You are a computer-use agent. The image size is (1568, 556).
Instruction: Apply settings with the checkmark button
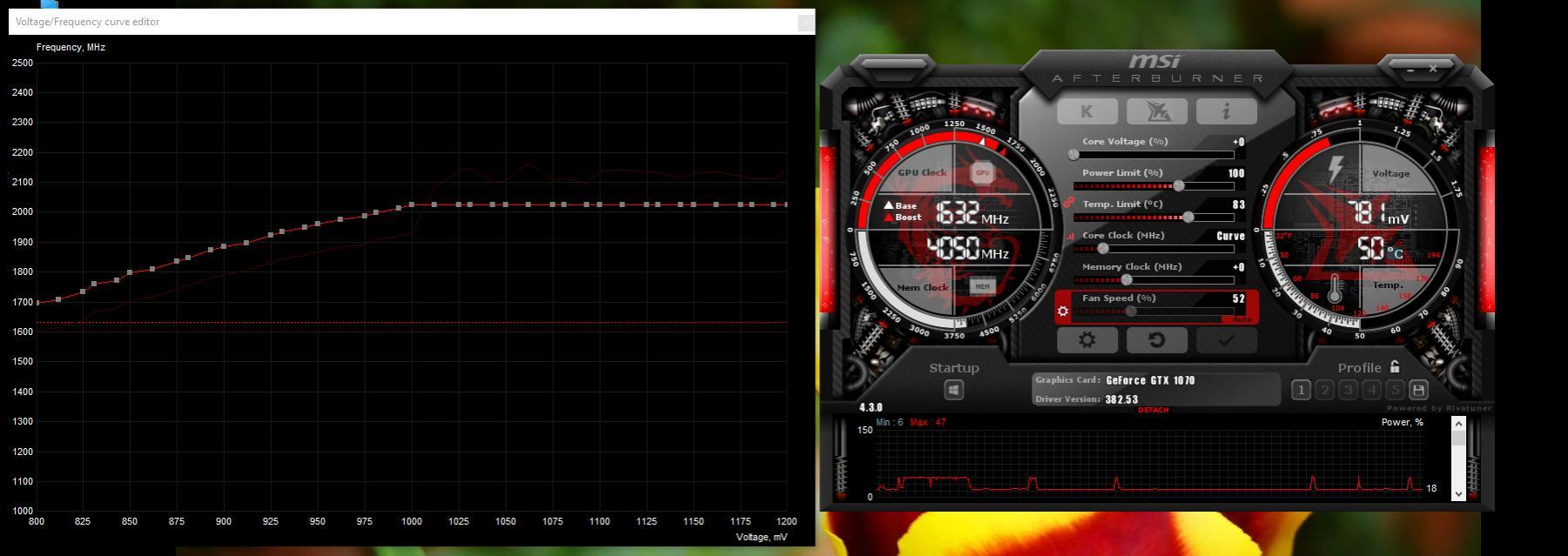1227,339
